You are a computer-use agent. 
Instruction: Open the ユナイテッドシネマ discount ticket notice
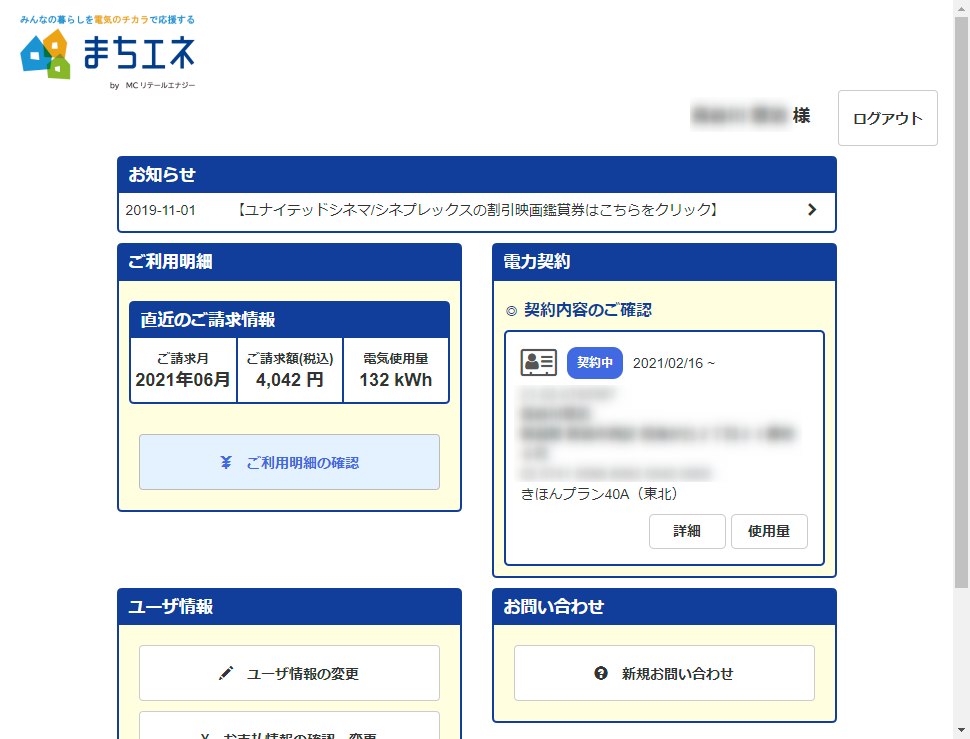pyautogui.click(x=478, y=210)
